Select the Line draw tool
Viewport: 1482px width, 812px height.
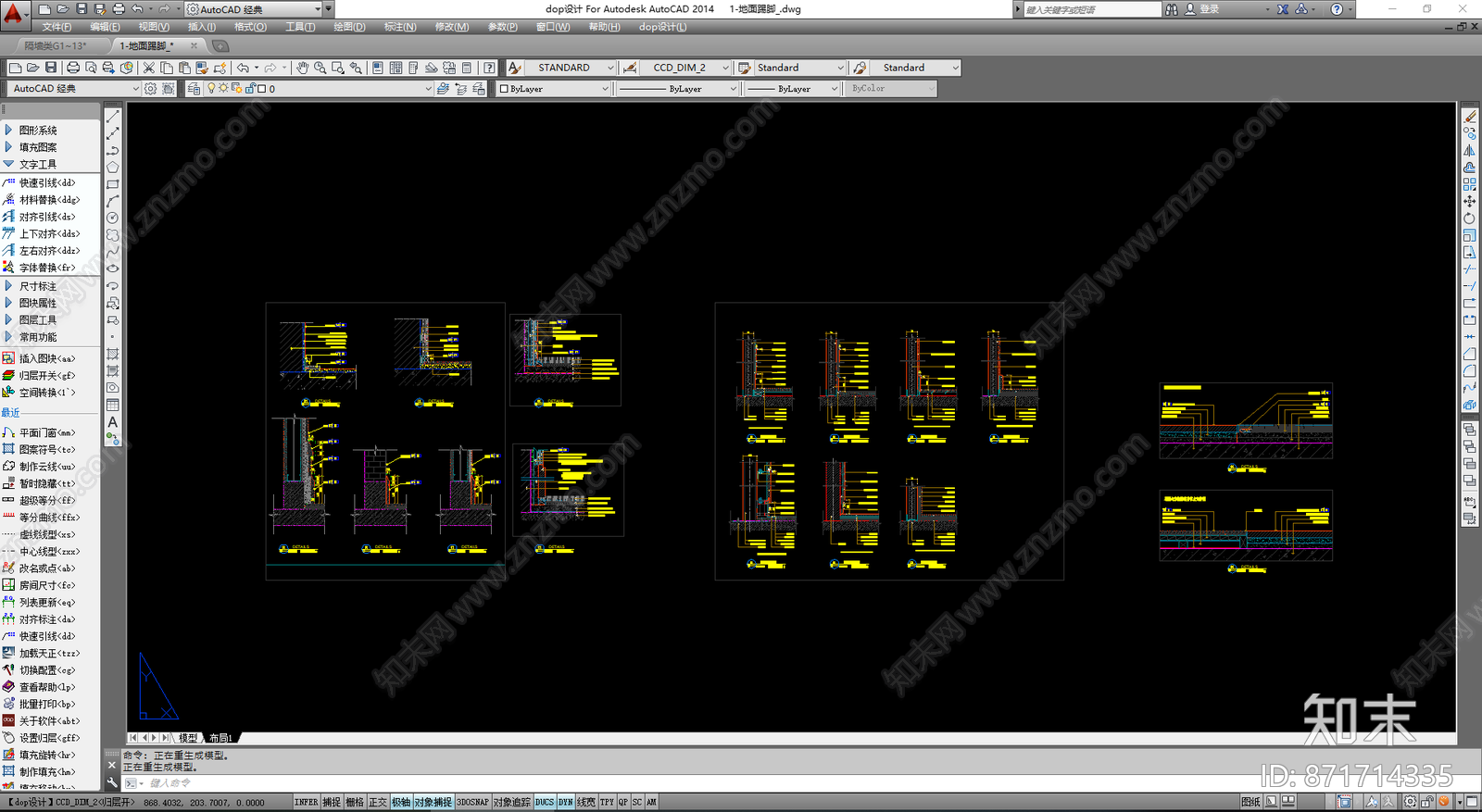tap(113, 117)
